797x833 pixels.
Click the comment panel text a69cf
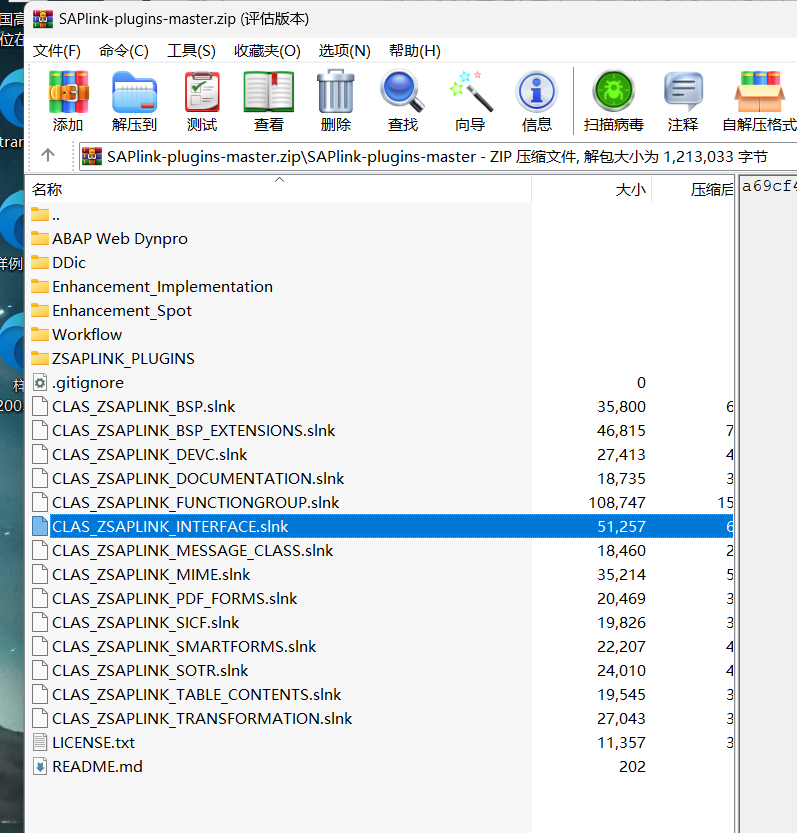click(x=768, y=186)
